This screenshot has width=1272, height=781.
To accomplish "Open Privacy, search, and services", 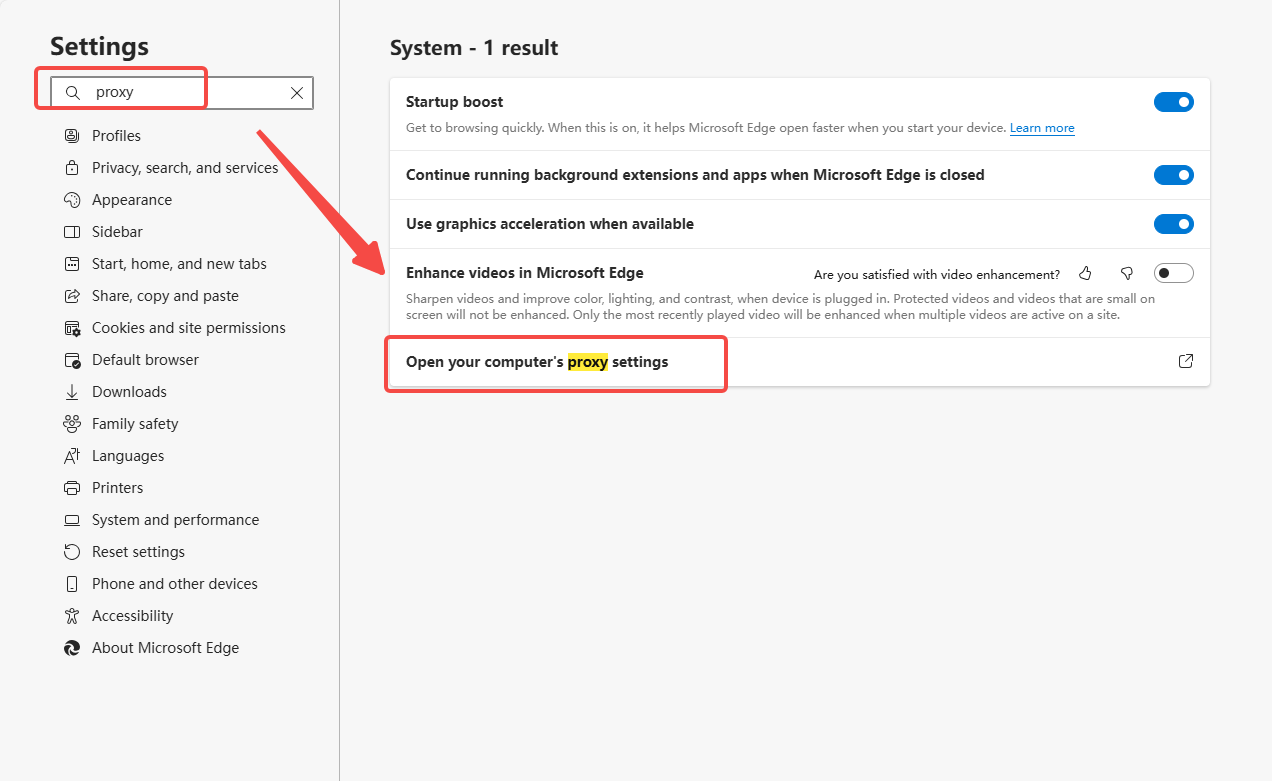I will point(185,168).
